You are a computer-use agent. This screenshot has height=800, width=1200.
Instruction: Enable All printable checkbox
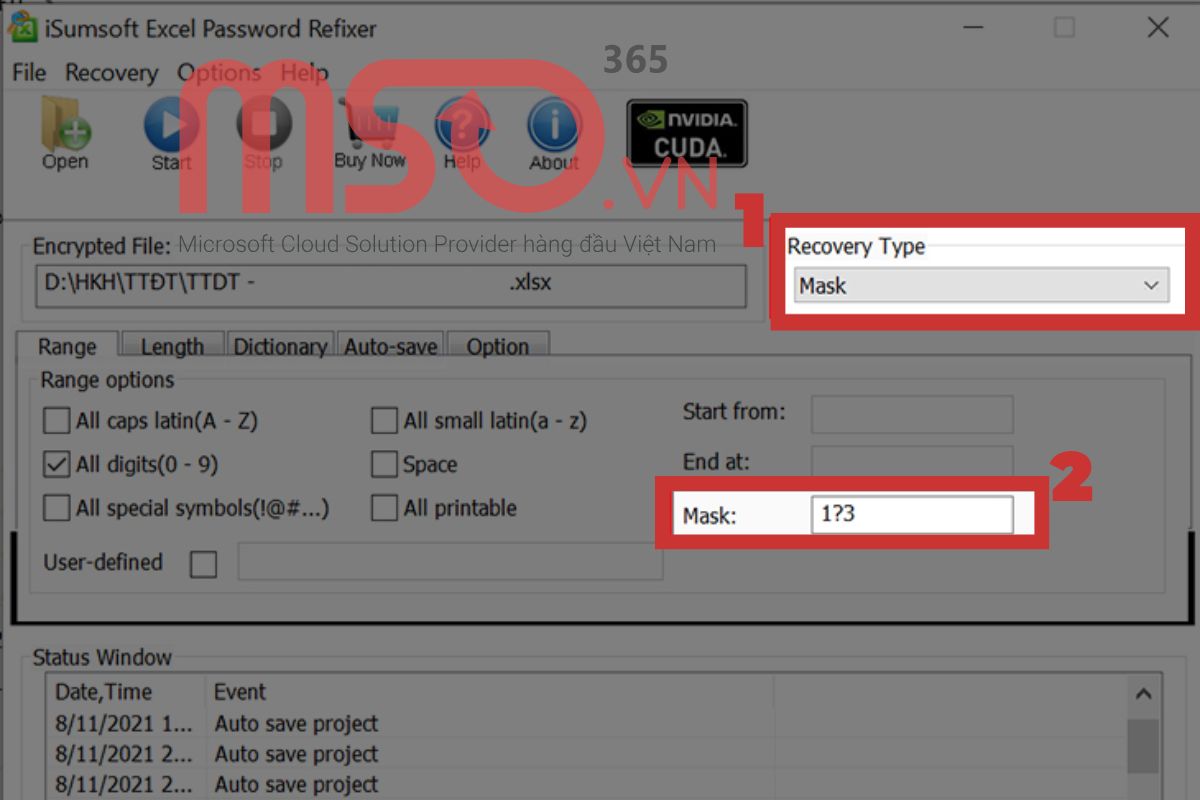(384, 508)
